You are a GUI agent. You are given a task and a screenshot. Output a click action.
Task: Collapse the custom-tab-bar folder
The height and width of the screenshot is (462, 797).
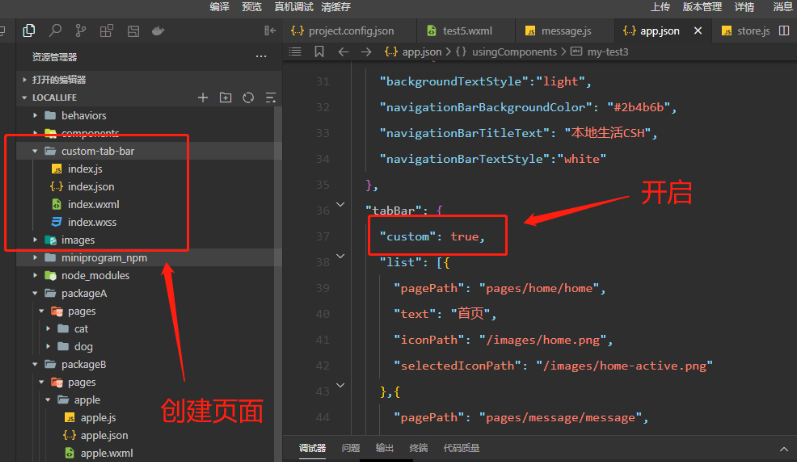click(35, 151)
